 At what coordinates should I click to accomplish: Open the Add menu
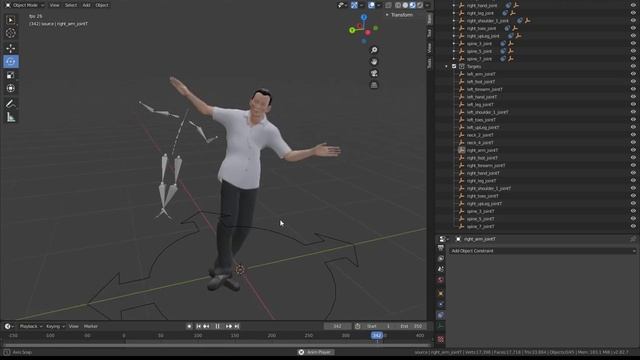(x=86, y=5)
